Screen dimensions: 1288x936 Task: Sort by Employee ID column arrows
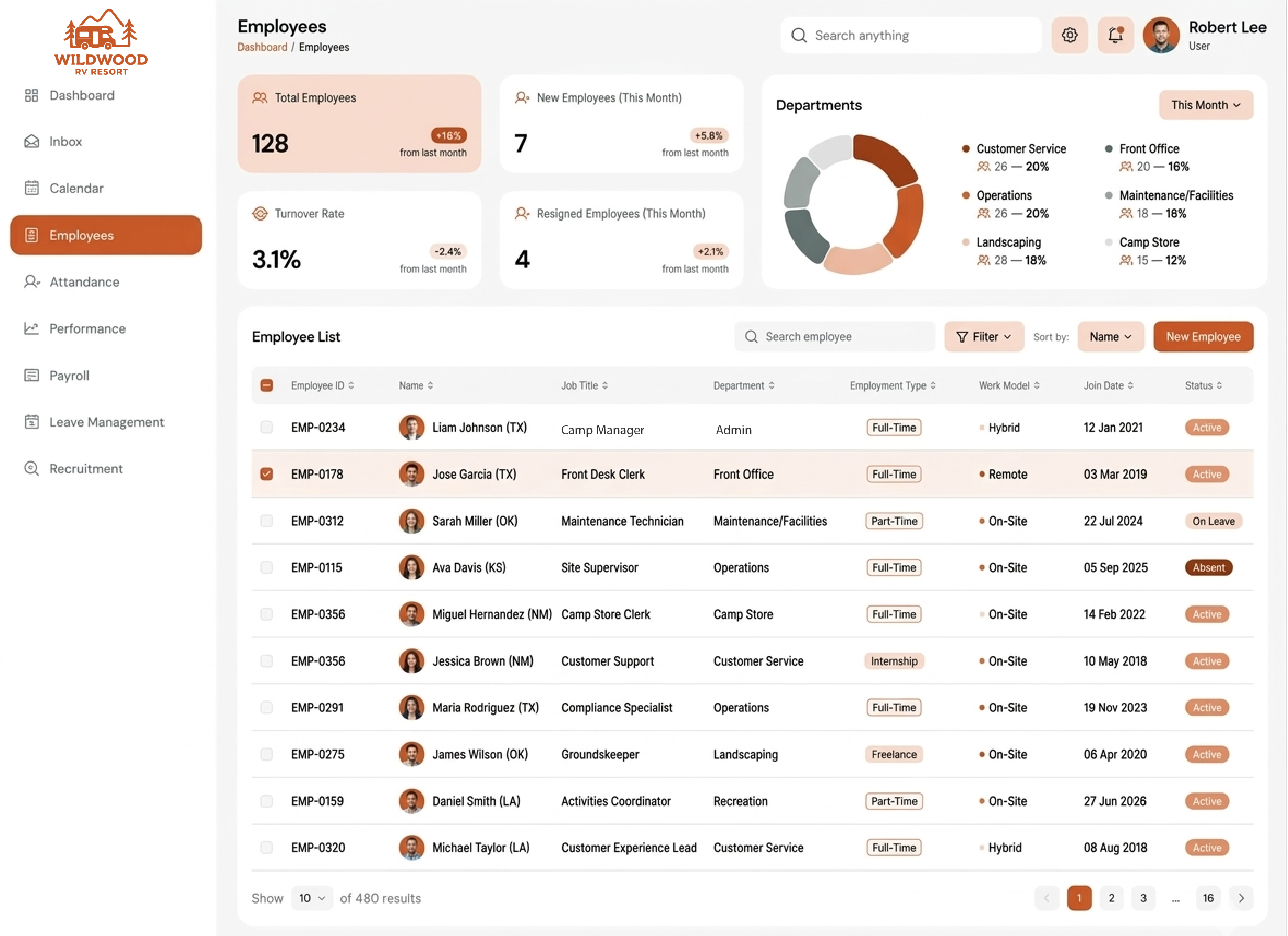tap(351, 385)
